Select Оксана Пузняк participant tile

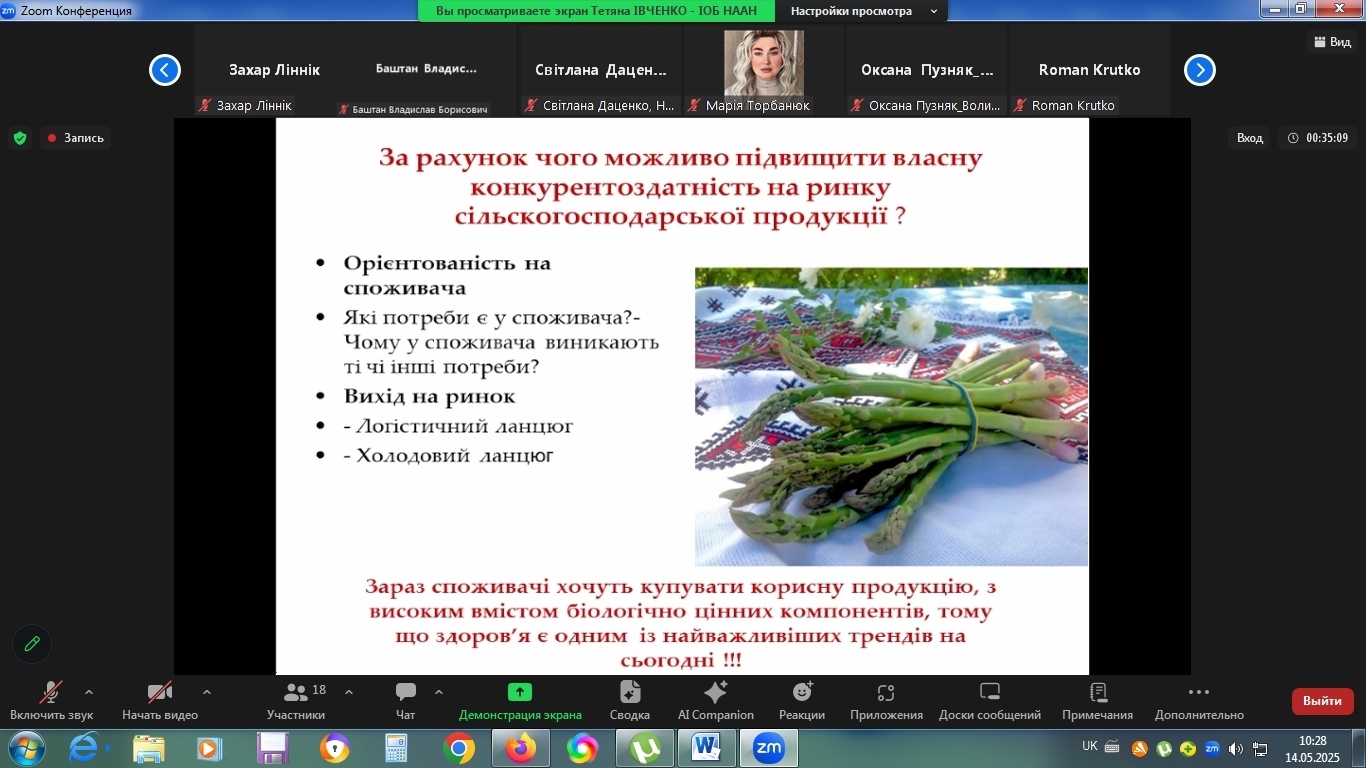coord(927,70)
